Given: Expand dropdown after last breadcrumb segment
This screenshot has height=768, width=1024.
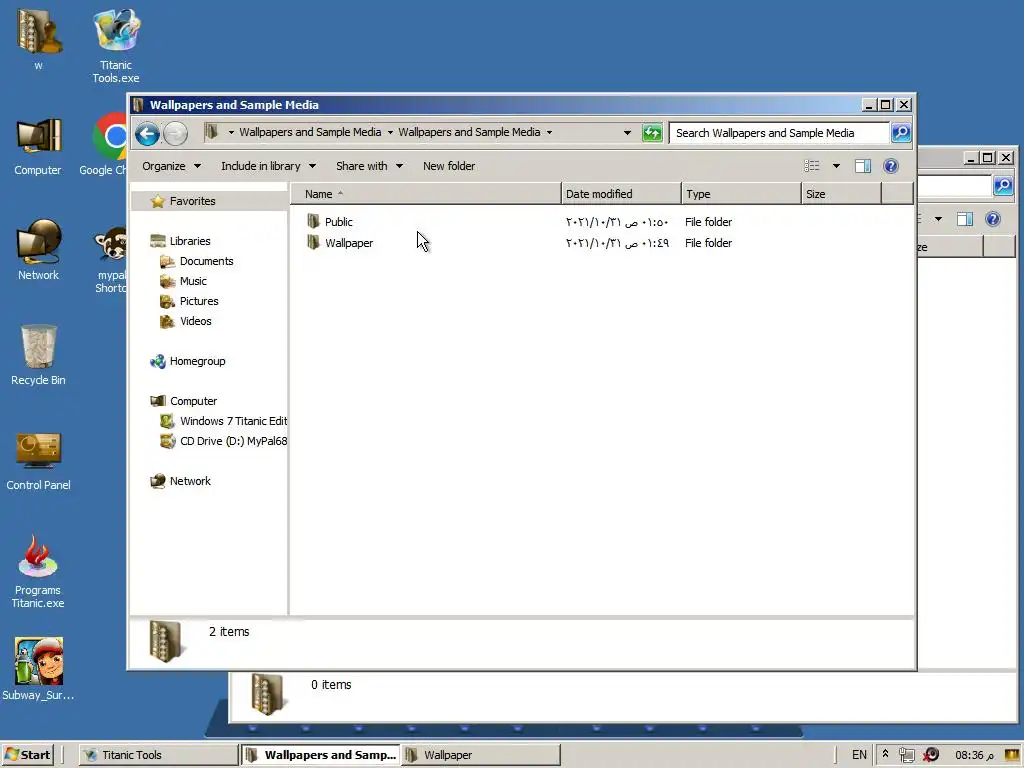Looking at the screenshot, I should tap(549, 133).
